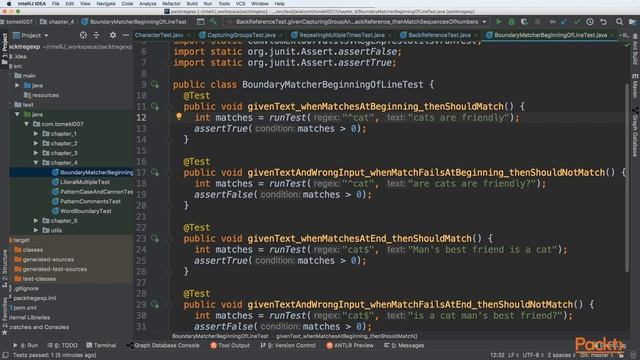Expand the chapter_1 package
The height and width of the screenshot is (360, 640).
(36, 134)
